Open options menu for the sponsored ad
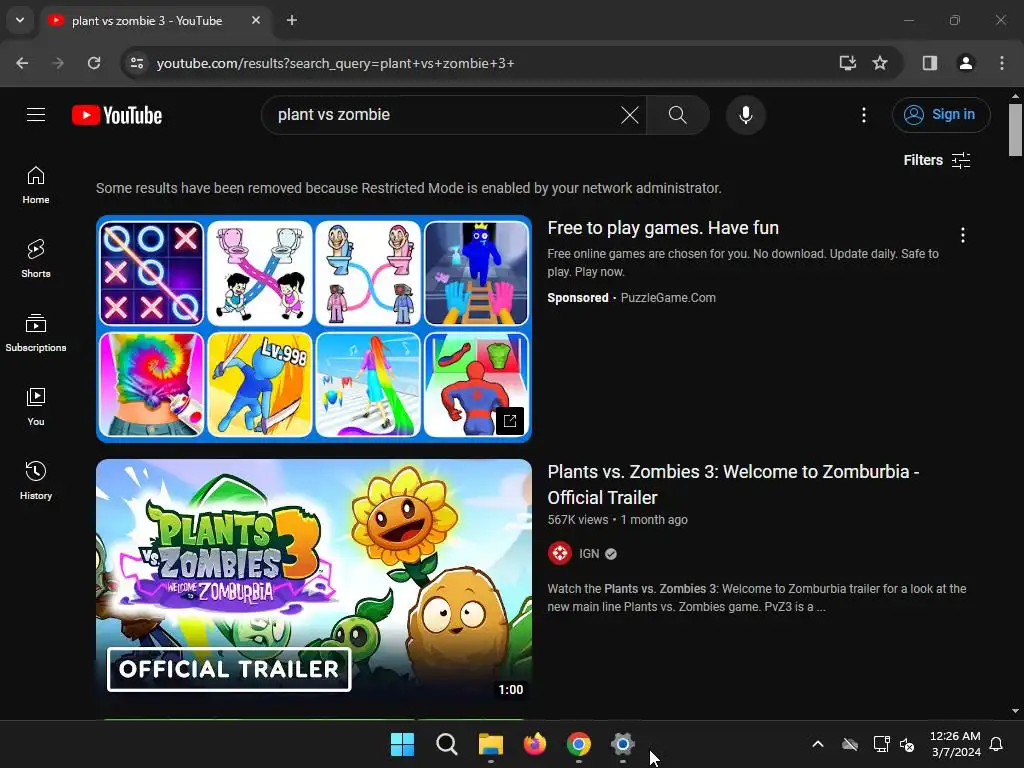The image size is (1024, 768). tap(963, 235)
